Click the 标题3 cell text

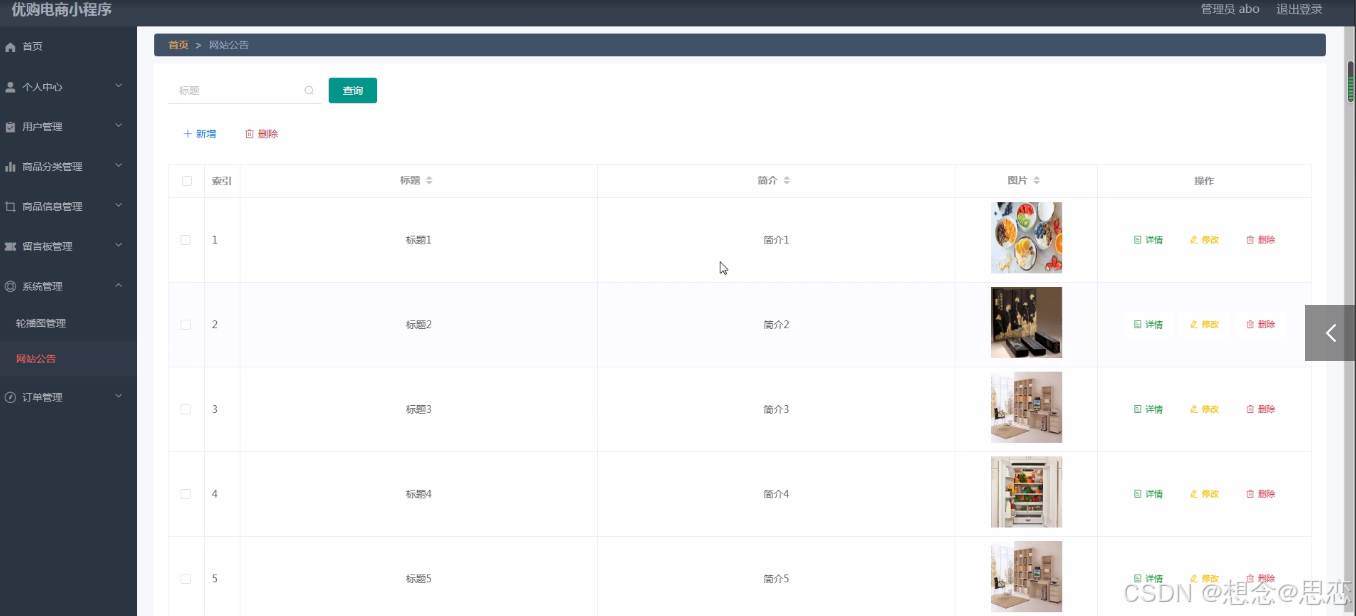tap(418, 409)
